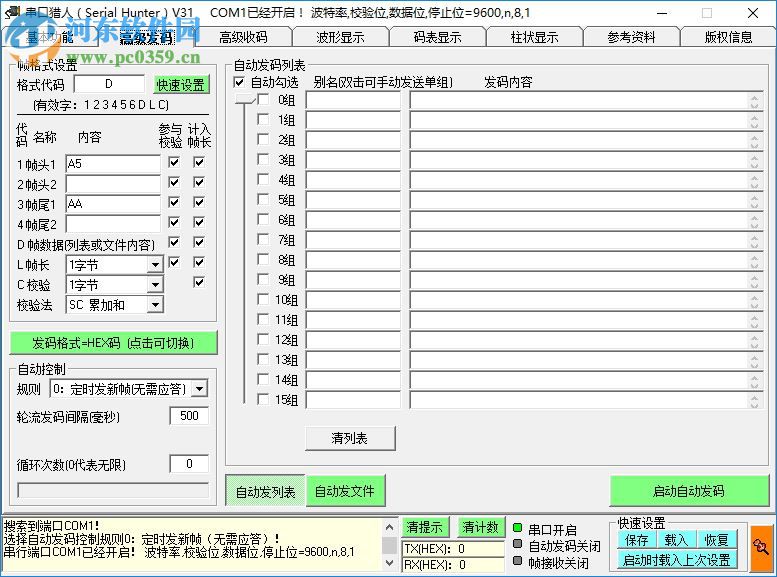This screenshot has height=577, width=777.
Task: Click the 格式代码 input field
Action: point(110,84)
